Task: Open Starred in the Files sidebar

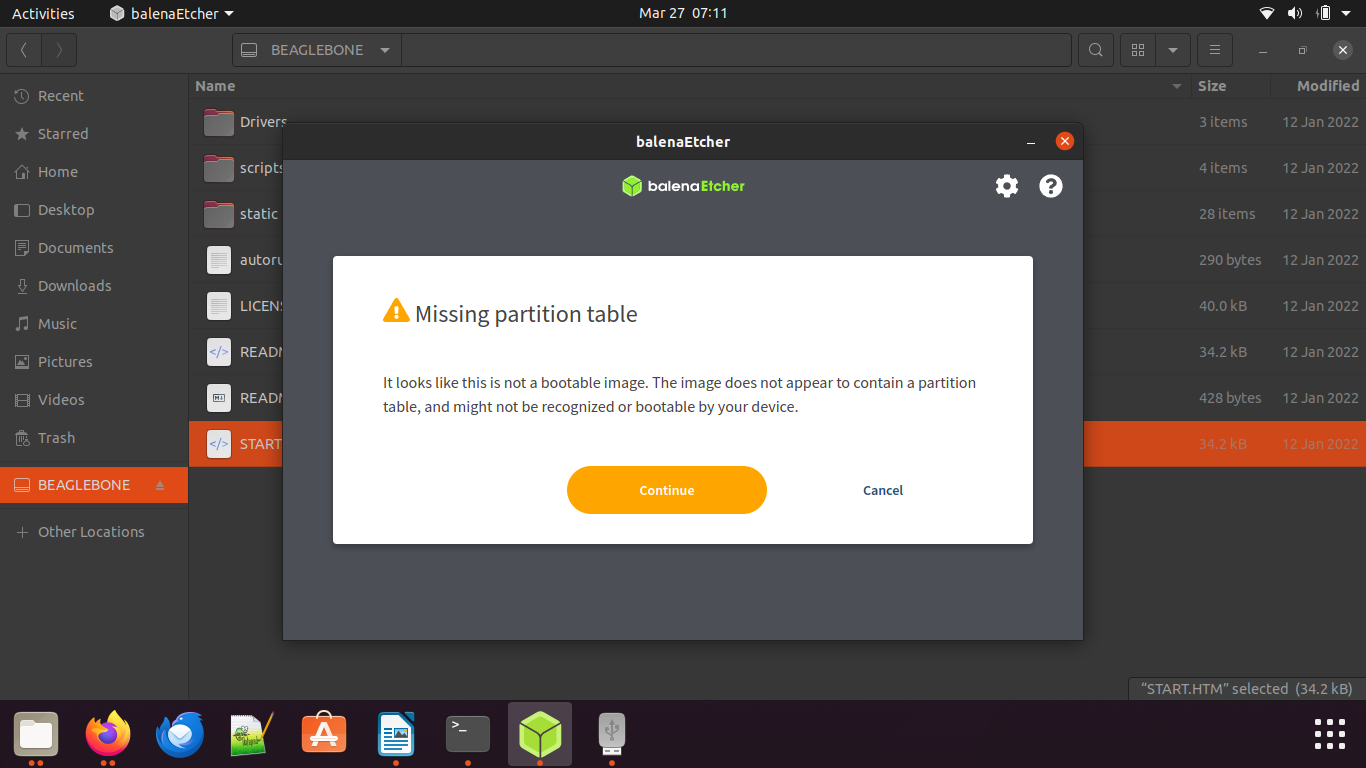Action: click(x=94, y=134)
